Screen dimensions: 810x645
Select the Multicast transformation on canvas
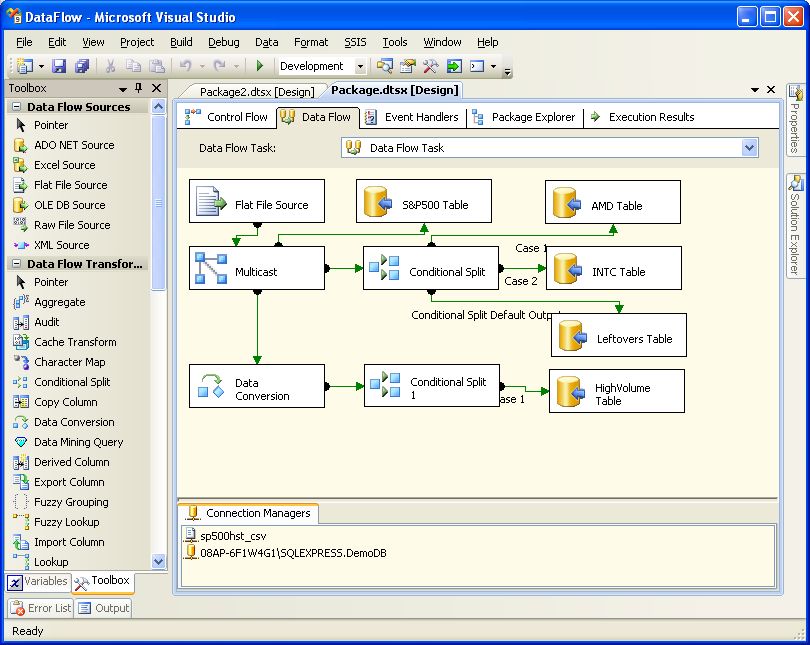257,268
